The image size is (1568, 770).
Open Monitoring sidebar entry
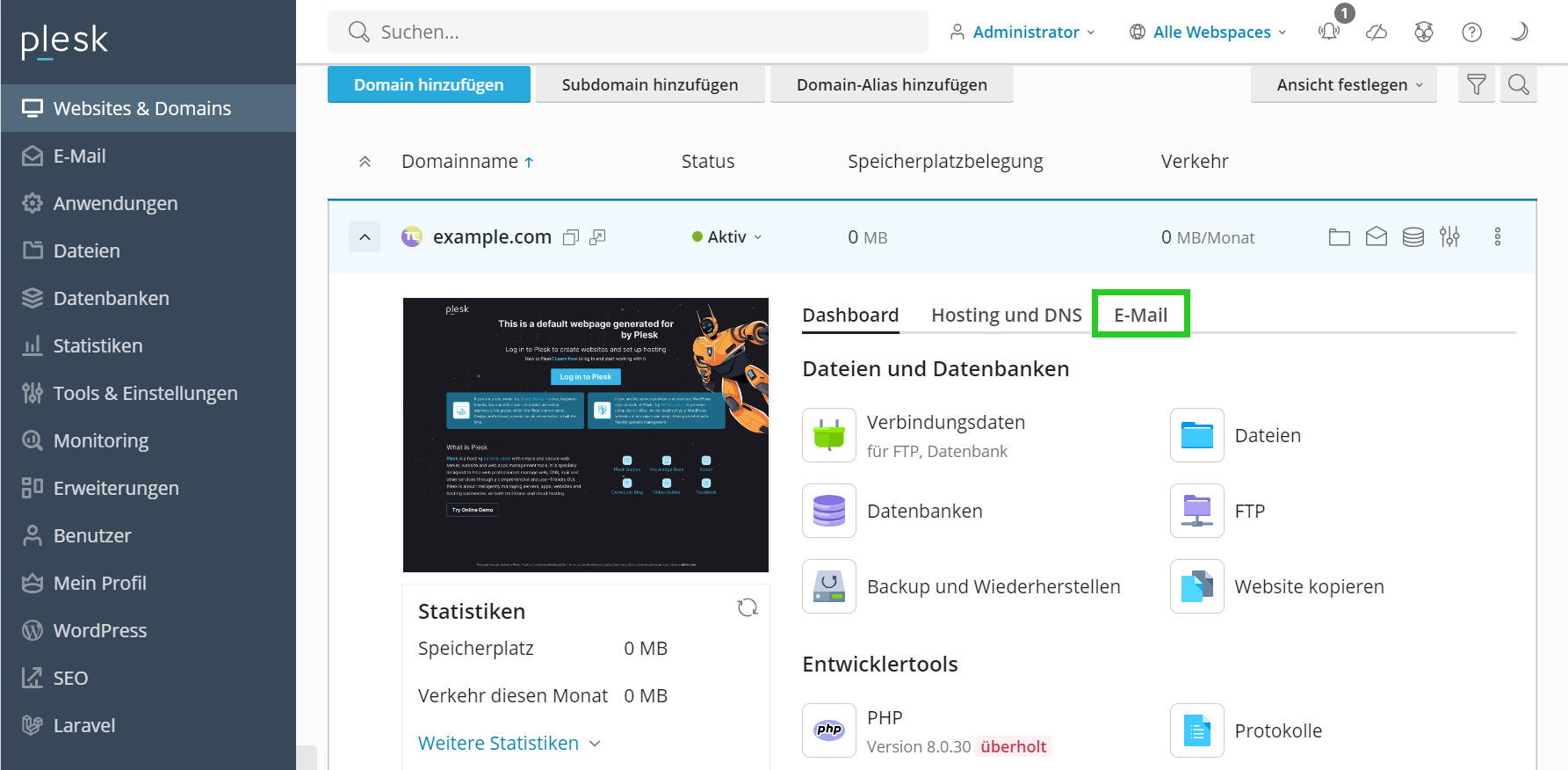pyautogui.click(x=148, y=440)
